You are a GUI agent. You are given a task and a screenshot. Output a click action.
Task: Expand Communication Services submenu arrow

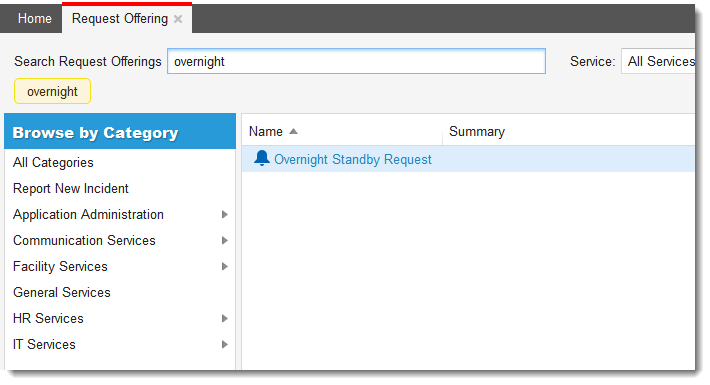pos(225,241)
